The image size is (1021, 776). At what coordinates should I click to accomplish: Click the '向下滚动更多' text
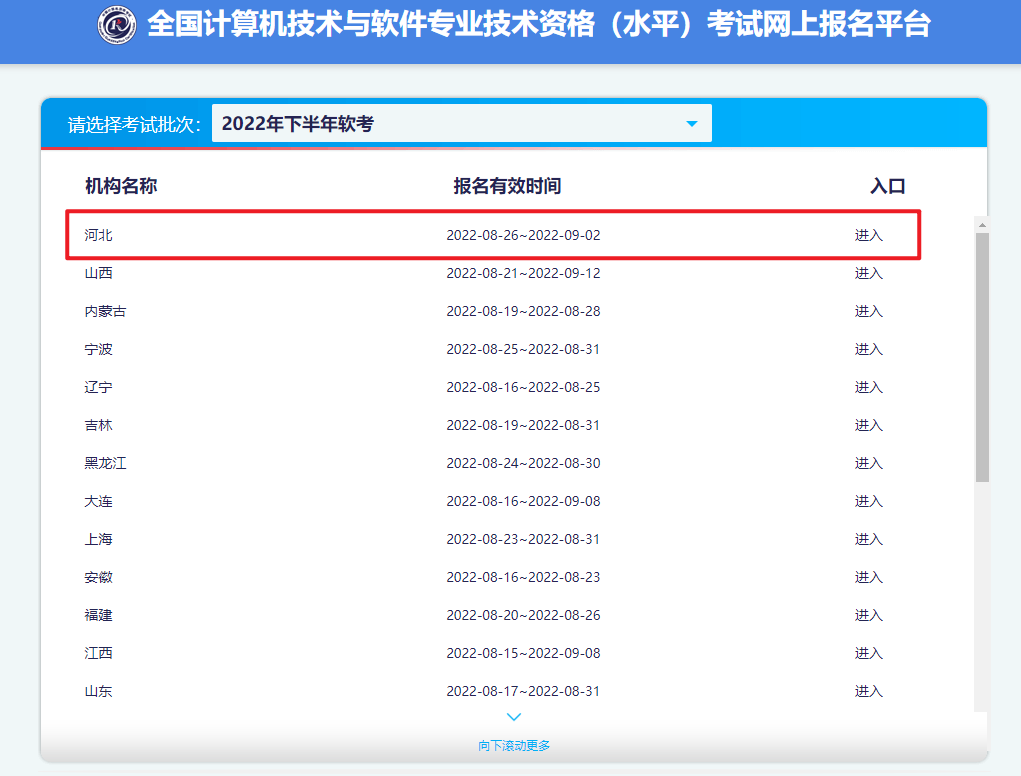click(514, 745)
